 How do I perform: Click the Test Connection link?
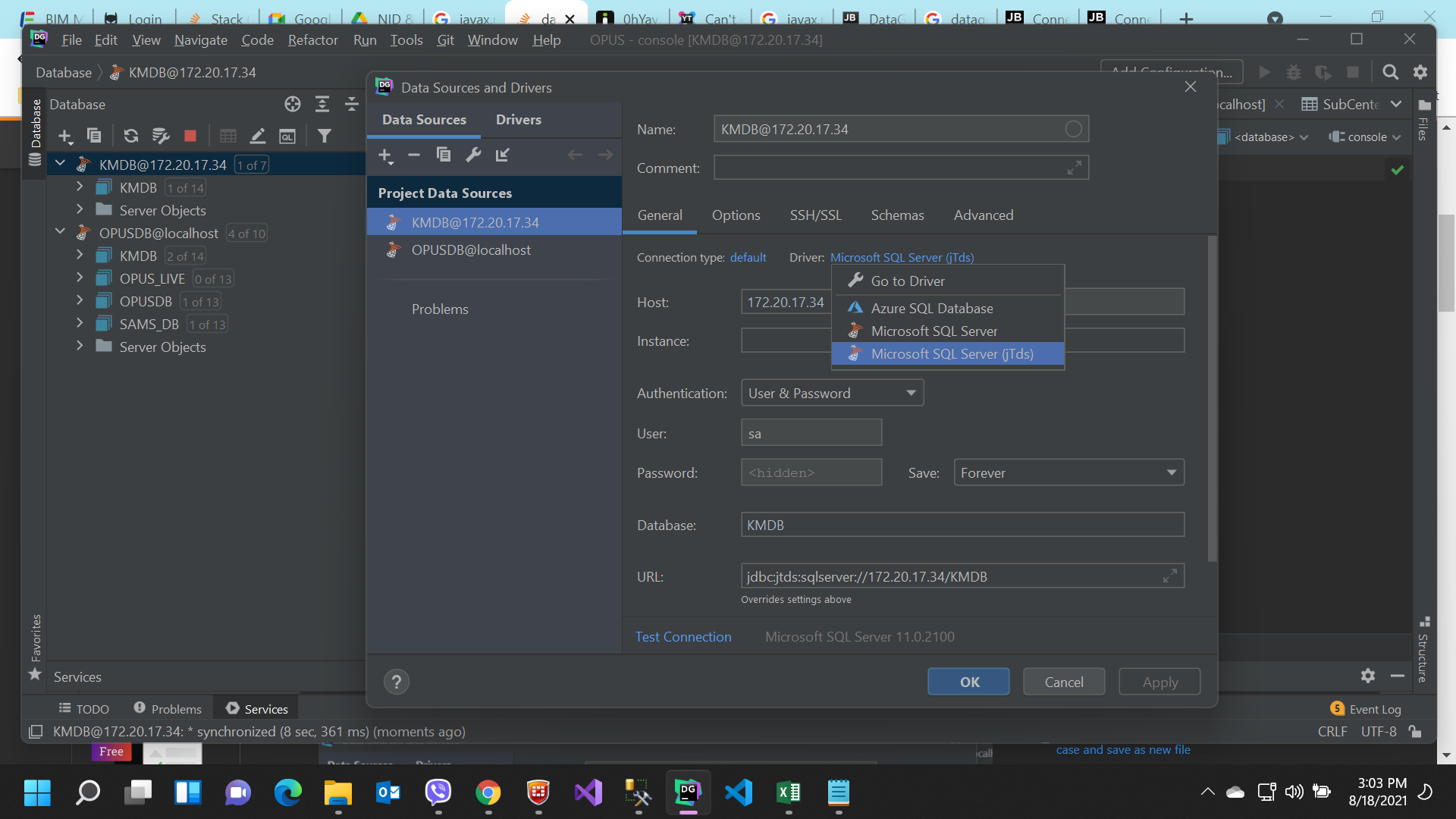pyautogui.click(x=682, y=637)
